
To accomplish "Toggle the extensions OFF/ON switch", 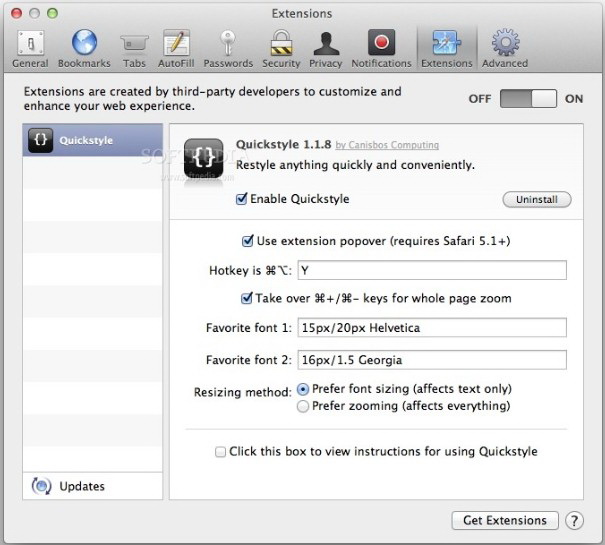I will coord(528,98).
